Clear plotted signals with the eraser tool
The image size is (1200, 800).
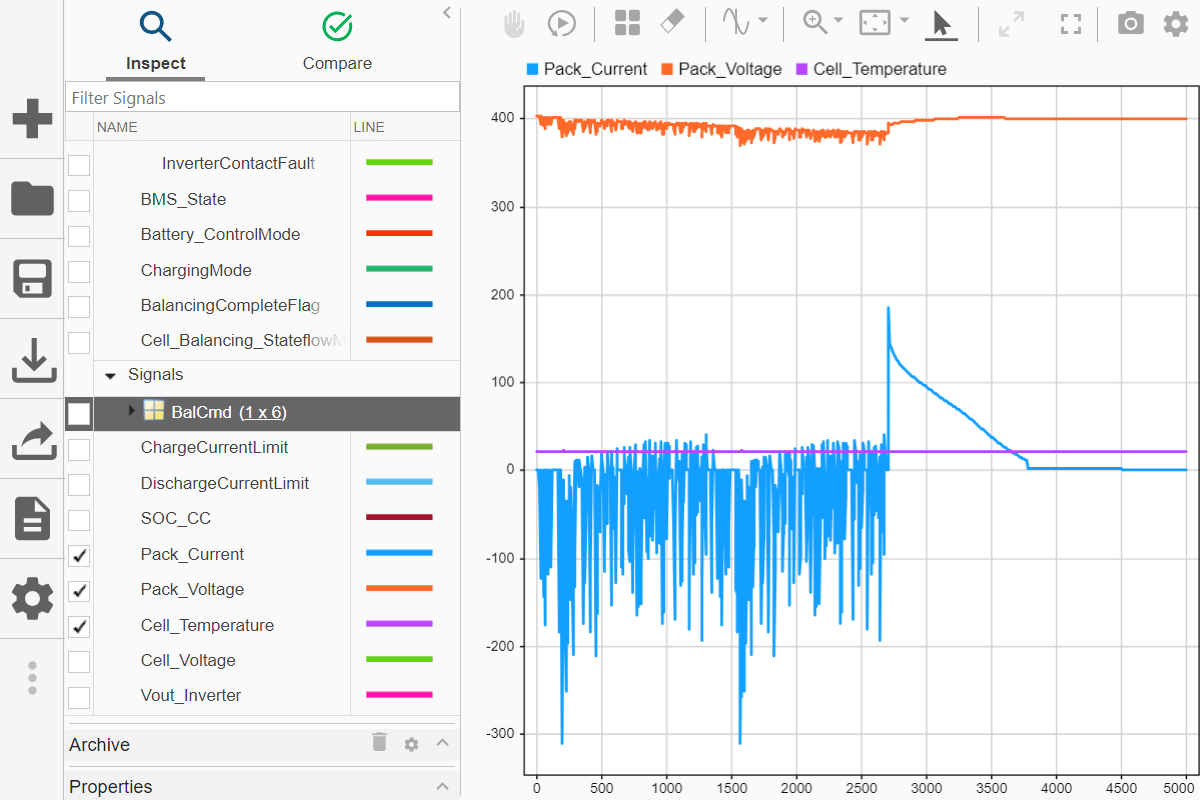[671, 22]
